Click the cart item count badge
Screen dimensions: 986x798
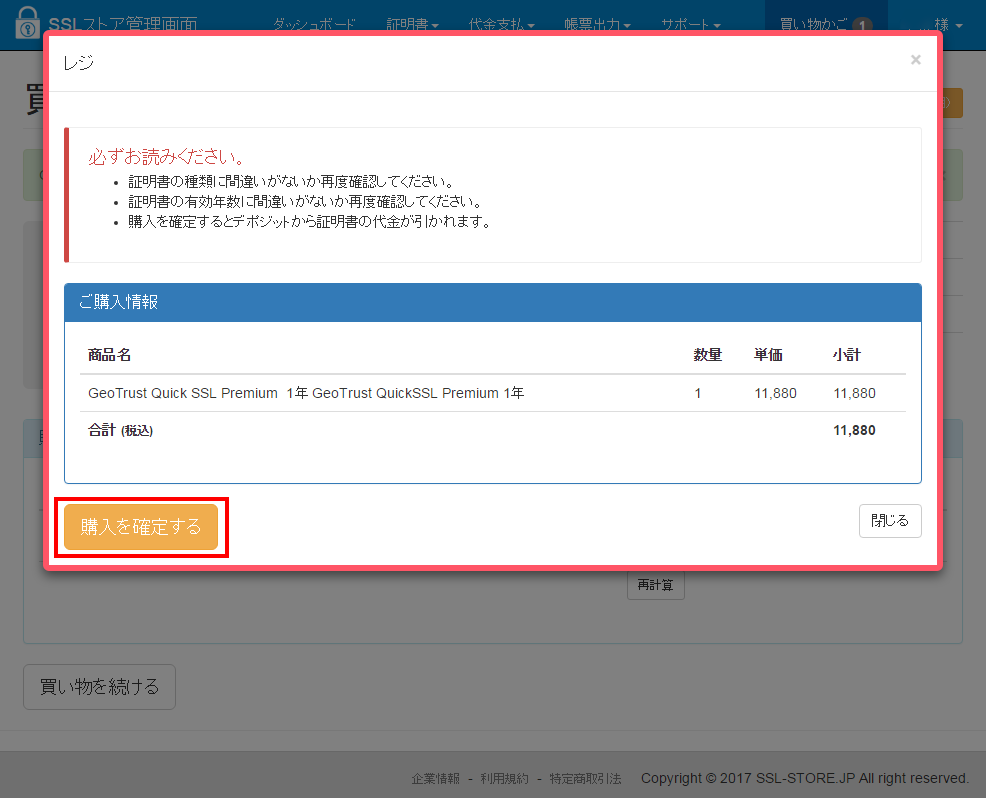(x=862, y=25)
